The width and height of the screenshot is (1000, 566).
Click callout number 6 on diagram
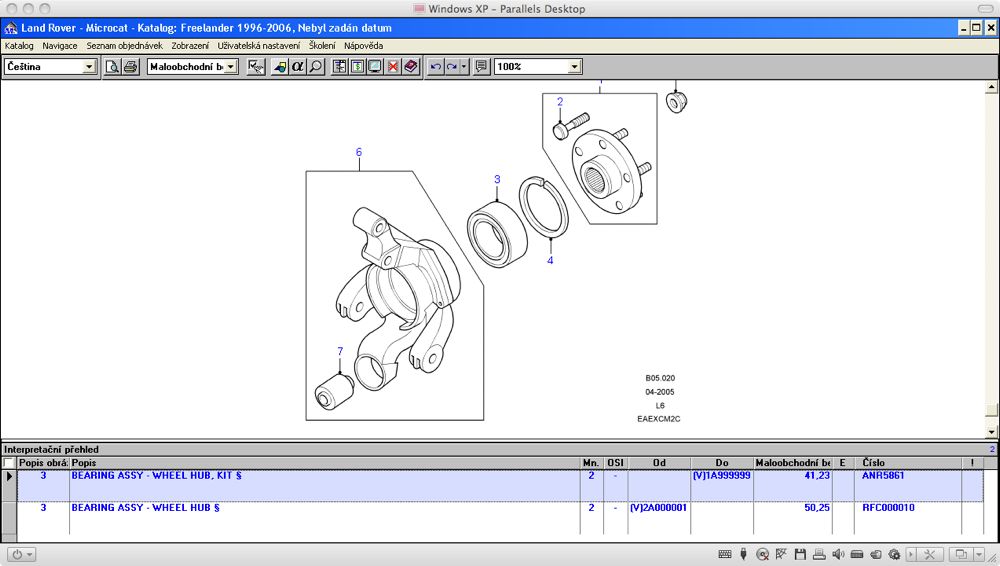358,152
